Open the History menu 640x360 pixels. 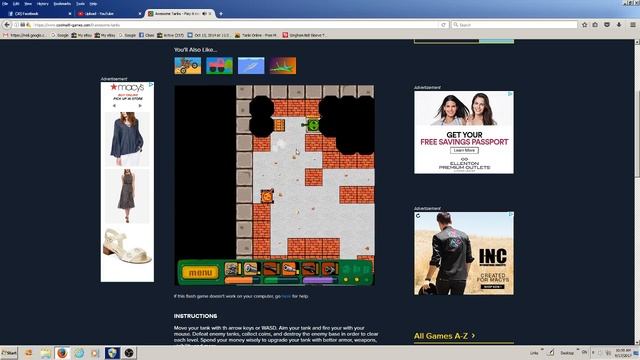(x=42, y=3)
